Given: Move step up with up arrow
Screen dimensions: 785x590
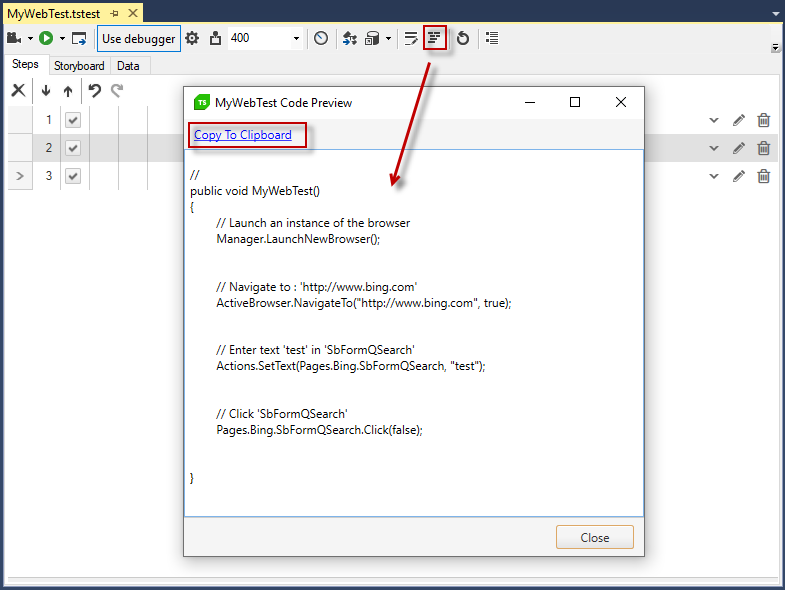Looking at the screenshot, I should (x=68, y=91).
